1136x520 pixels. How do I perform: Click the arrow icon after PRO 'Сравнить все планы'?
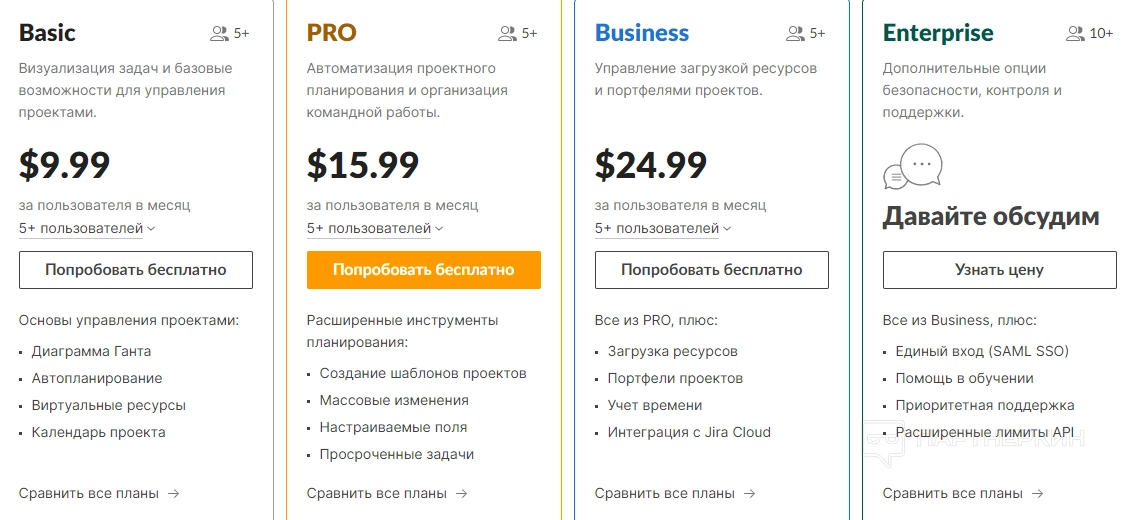[461, 493]
